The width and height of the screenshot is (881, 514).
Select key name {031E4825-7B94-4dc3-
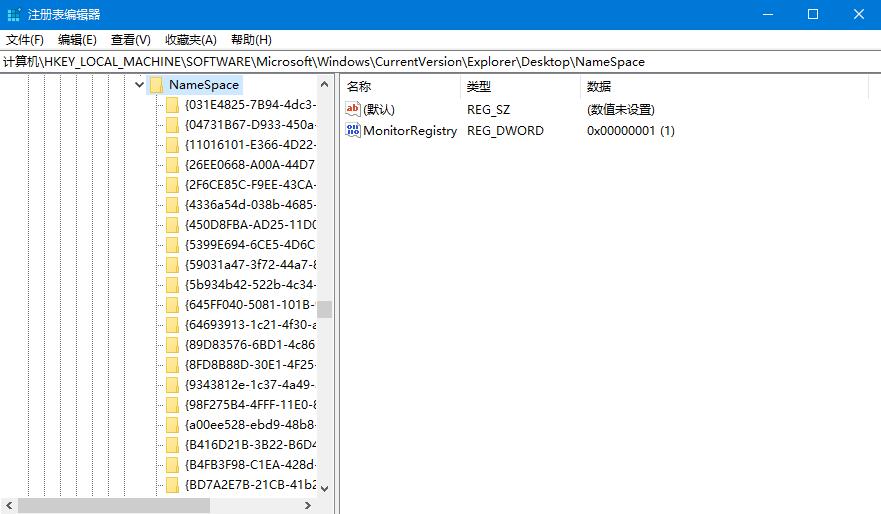coord(251,105)
